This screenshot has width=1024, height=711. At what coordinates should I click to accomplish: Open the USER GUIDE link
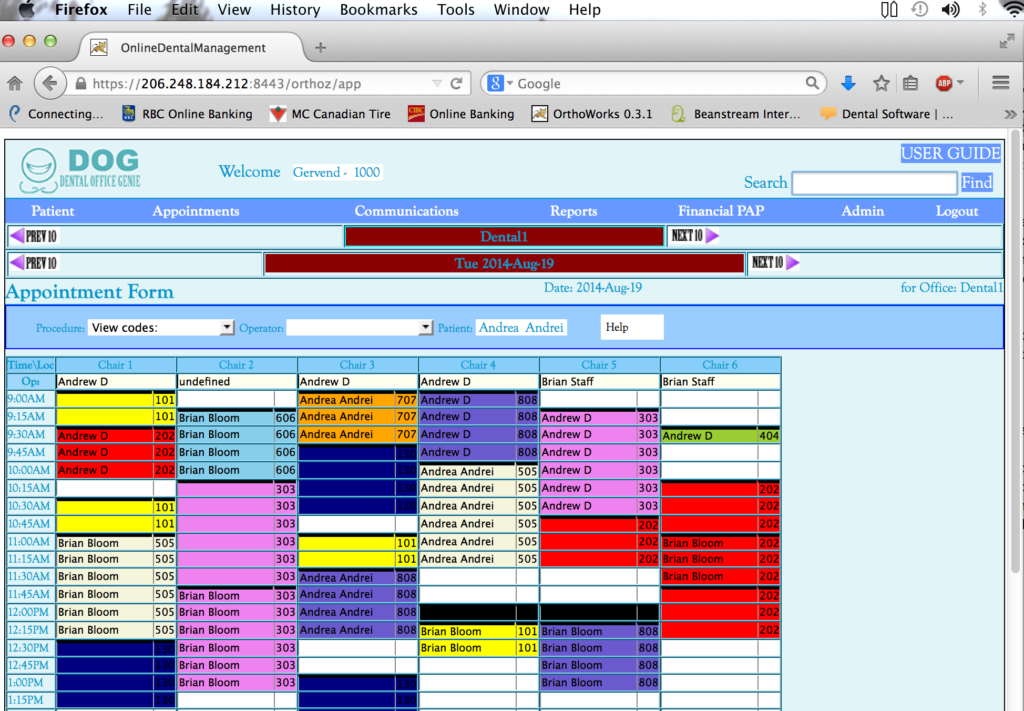point(950,153)
